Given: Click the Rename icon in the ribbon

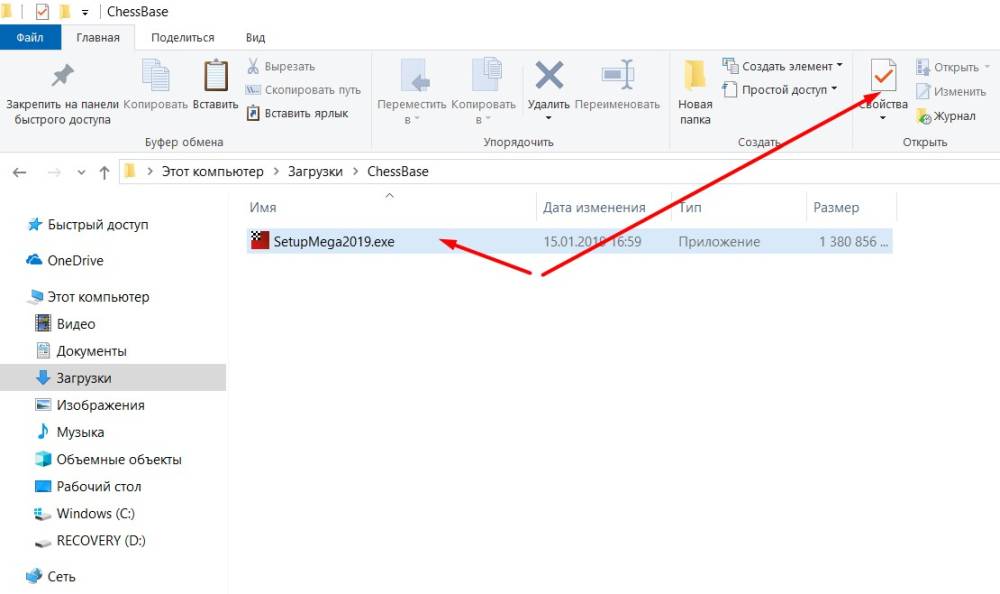Looking at the screenshot, I should pyautogui.click(x=617, y=77).
